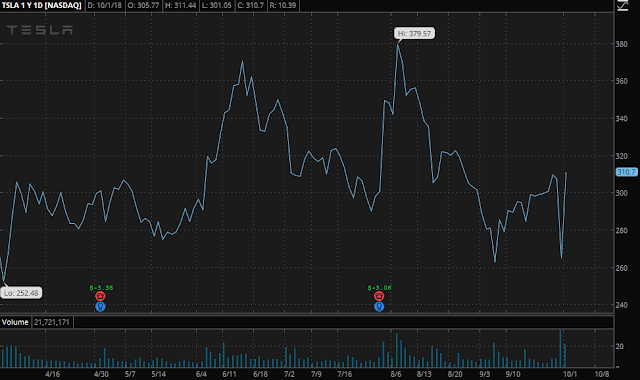Click the 7/16 date axis label
The height and width of the screenshot is (380, 640).
pos(344,374)
